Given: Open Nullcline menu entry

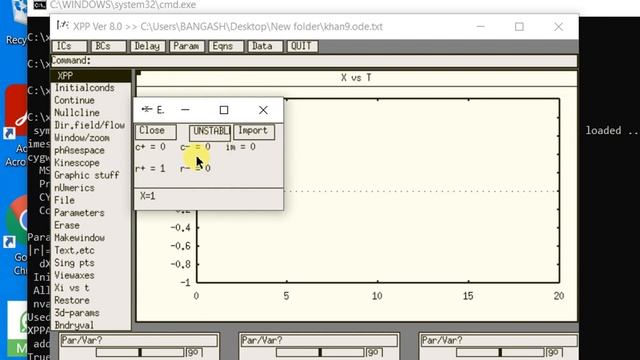Looking at the screenshot, I should (x=77, y=113).
